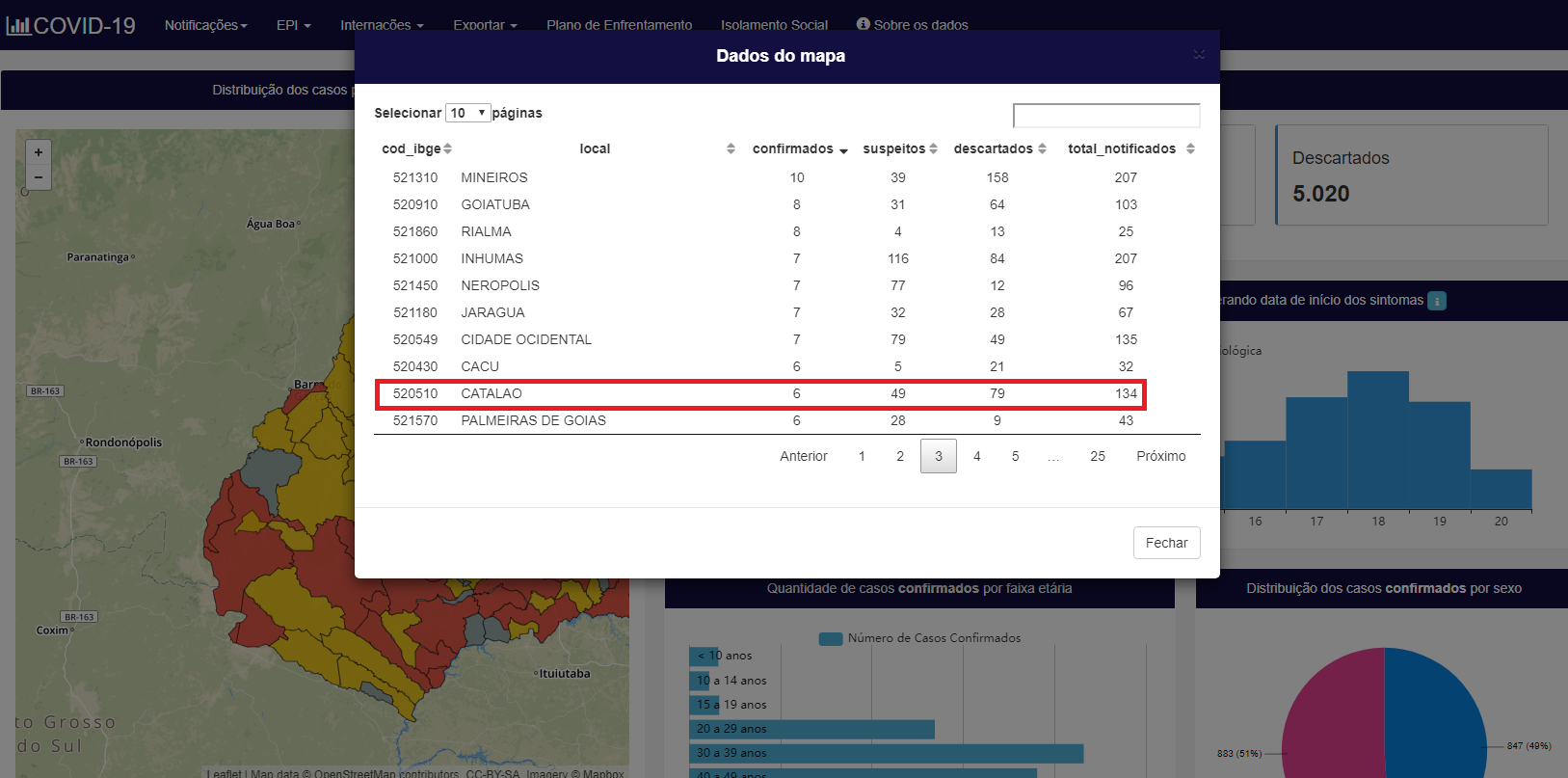Open the Isolamento Social page

point(774,25)
